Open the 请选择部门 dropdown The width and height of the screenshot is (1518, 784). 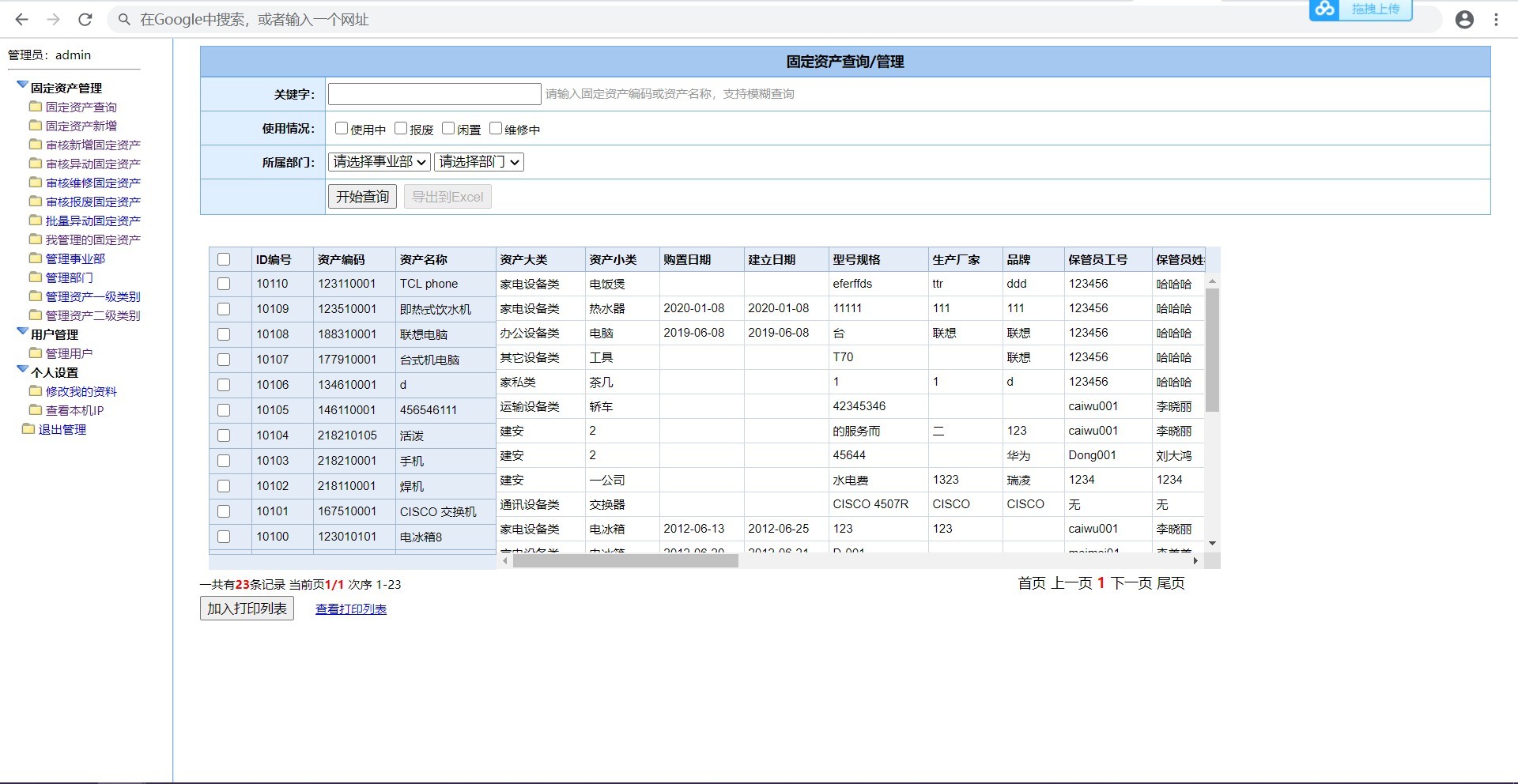(479, 162)
